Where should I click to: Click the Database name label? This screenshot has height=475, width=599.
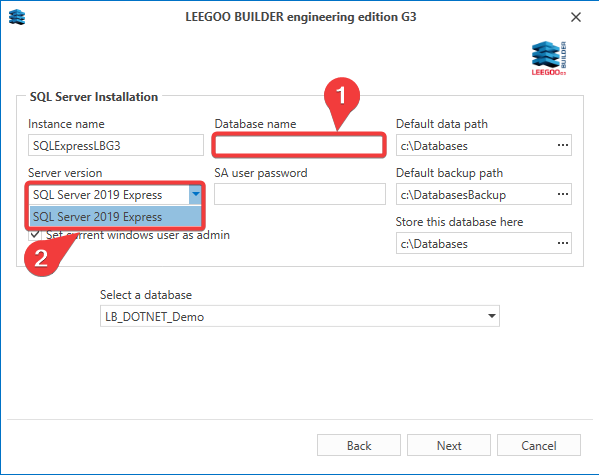pyautogui.click(x=255, y=124)
